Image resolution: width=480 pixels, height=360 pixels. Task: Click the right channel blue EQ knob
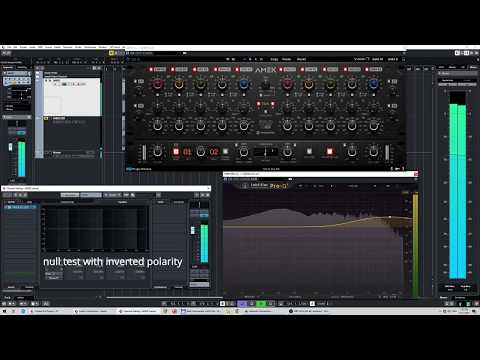click(373, 84)
